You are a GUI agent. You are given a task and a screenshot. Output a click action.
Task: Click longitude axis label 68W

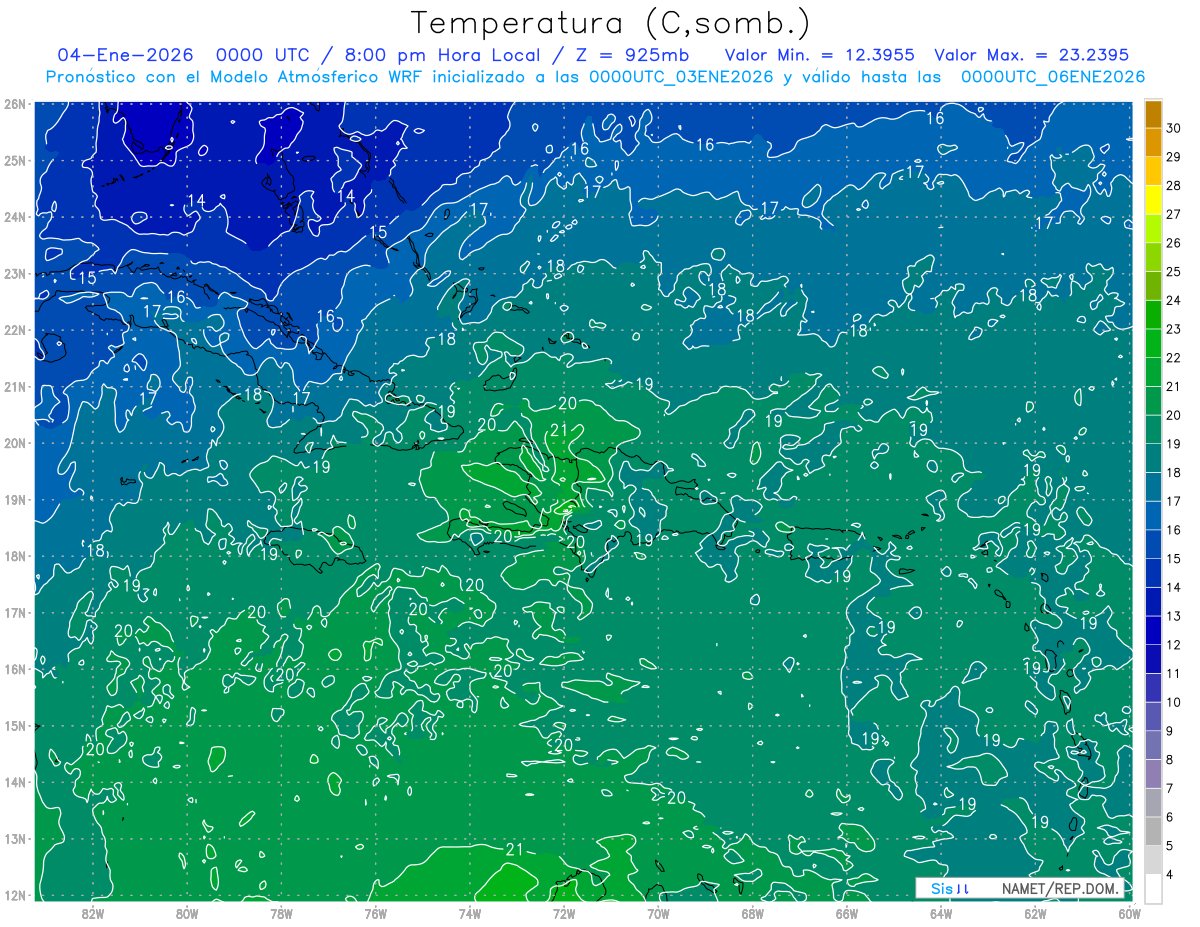[x=753, y=912]
